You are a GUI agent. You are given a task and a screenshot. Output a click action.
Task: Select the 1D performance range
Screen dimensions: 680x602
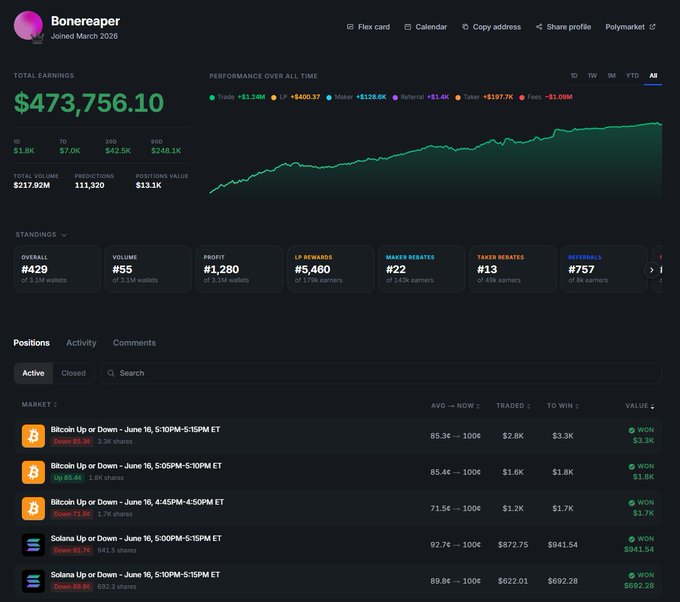[x=574, y=75]
